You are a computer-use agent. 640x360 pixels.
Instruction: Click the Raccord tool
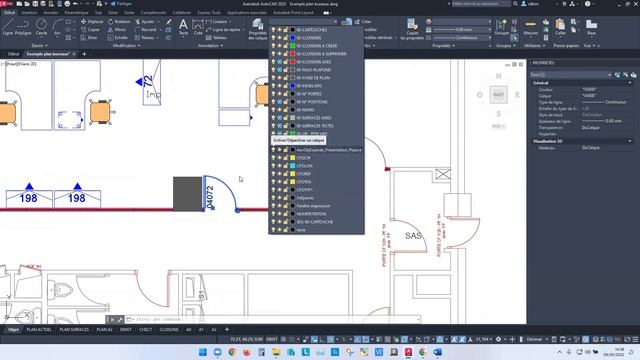(x=145, y=29)
